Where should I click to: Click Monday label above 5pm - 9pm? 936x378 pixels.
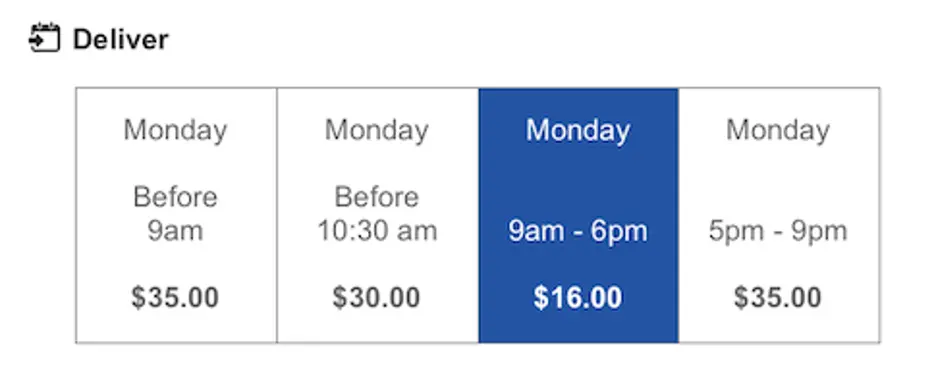(778, 131)
